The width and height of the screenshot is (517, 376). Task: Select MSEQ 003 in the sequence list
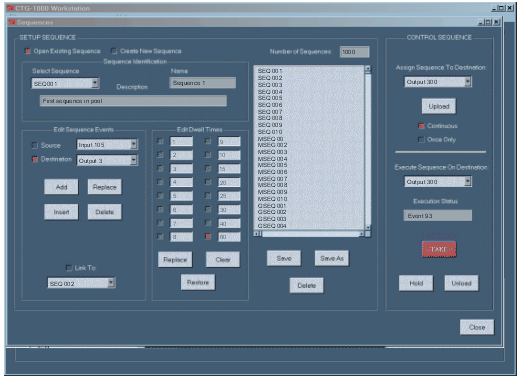[x=272, y=152]
